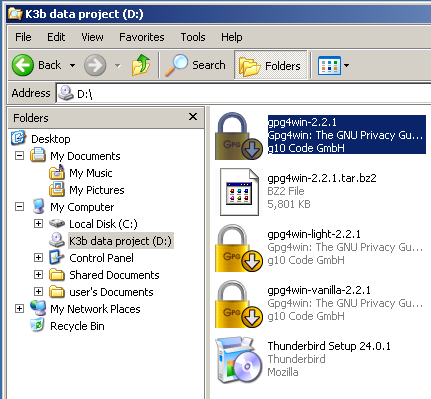Viewport: 431px width, 399px height.
Task: Select user's Documents in the tree
Action: pyautogui.click(x=111, y=292)
